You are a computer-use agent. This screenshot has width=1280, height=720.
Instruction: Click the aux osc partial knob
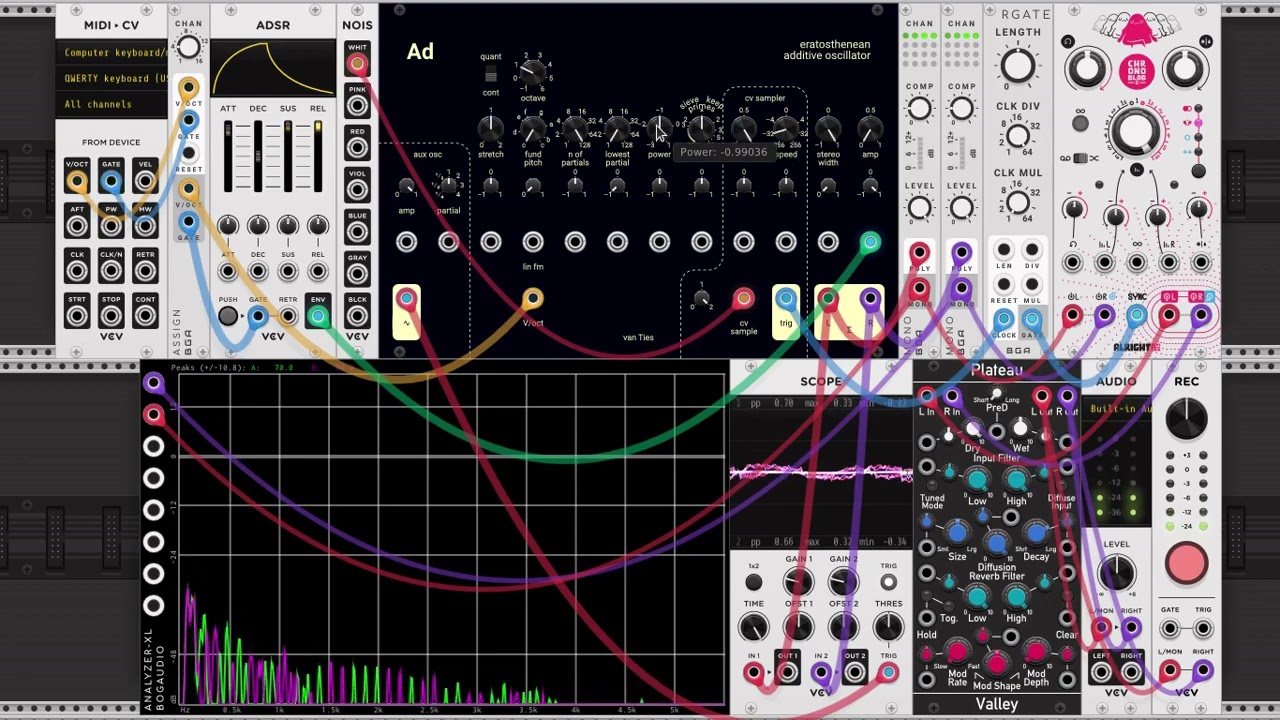(448, 185)
